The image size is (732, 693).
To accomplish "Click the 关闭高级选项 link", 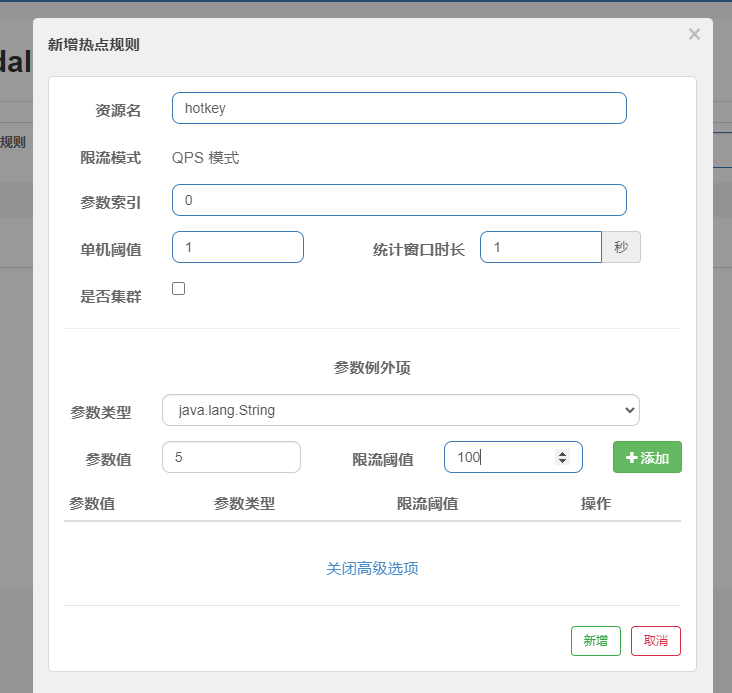I will click(372, 568).
